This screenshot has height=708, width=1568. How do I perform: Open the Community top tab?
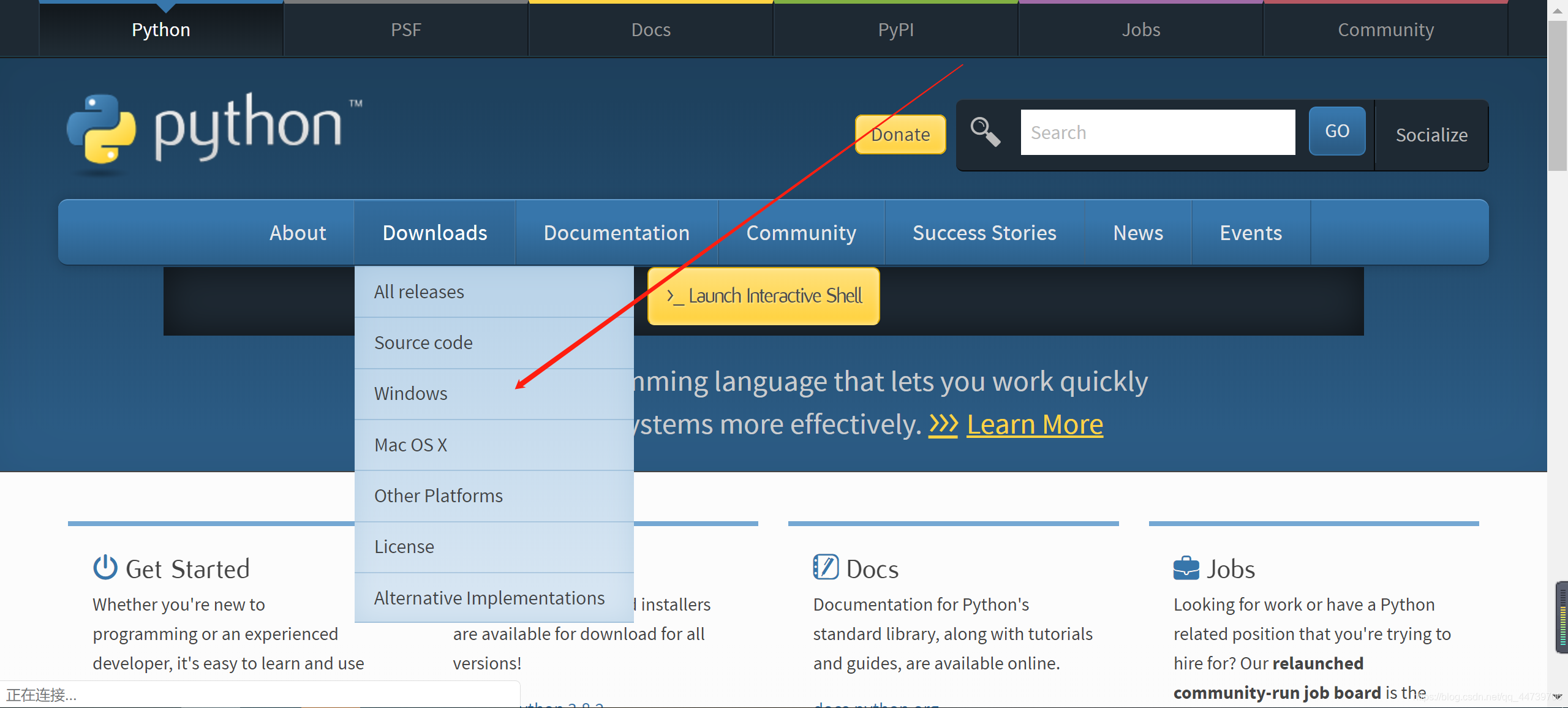tap(1386, 29)
